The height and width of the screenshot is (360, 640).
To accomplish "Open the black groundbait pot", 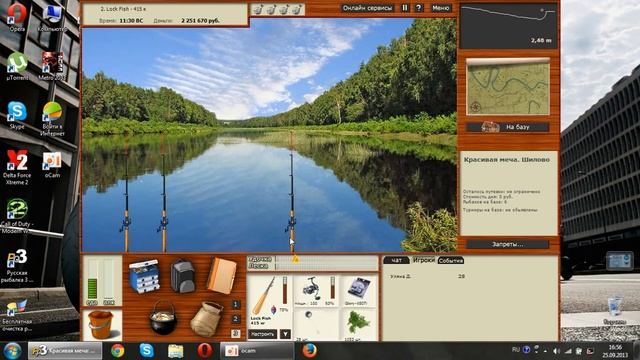I will tap(163, 318).
